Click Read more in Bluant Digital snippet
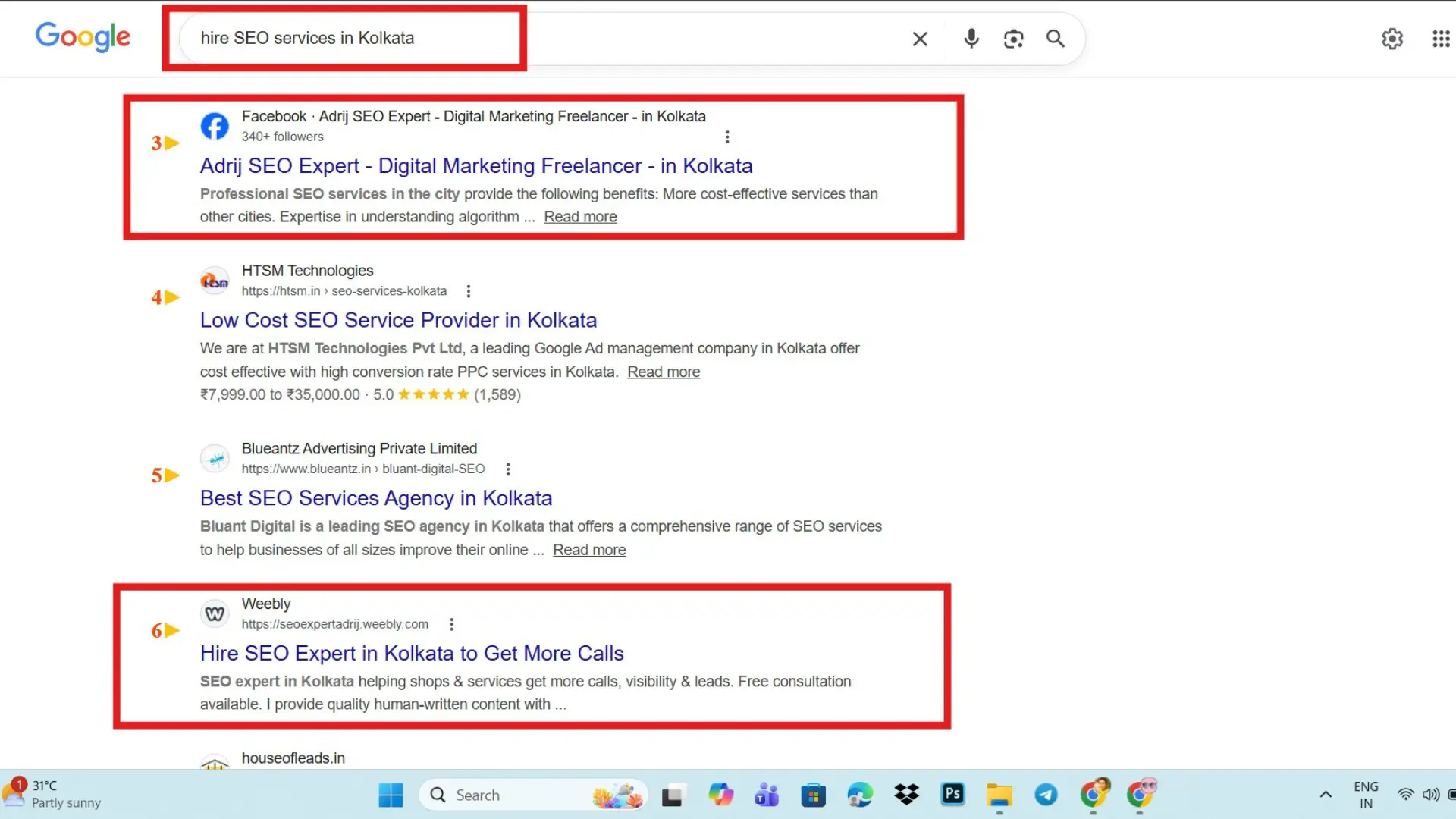Screen dimensions: 1456x819 point(589,550)
